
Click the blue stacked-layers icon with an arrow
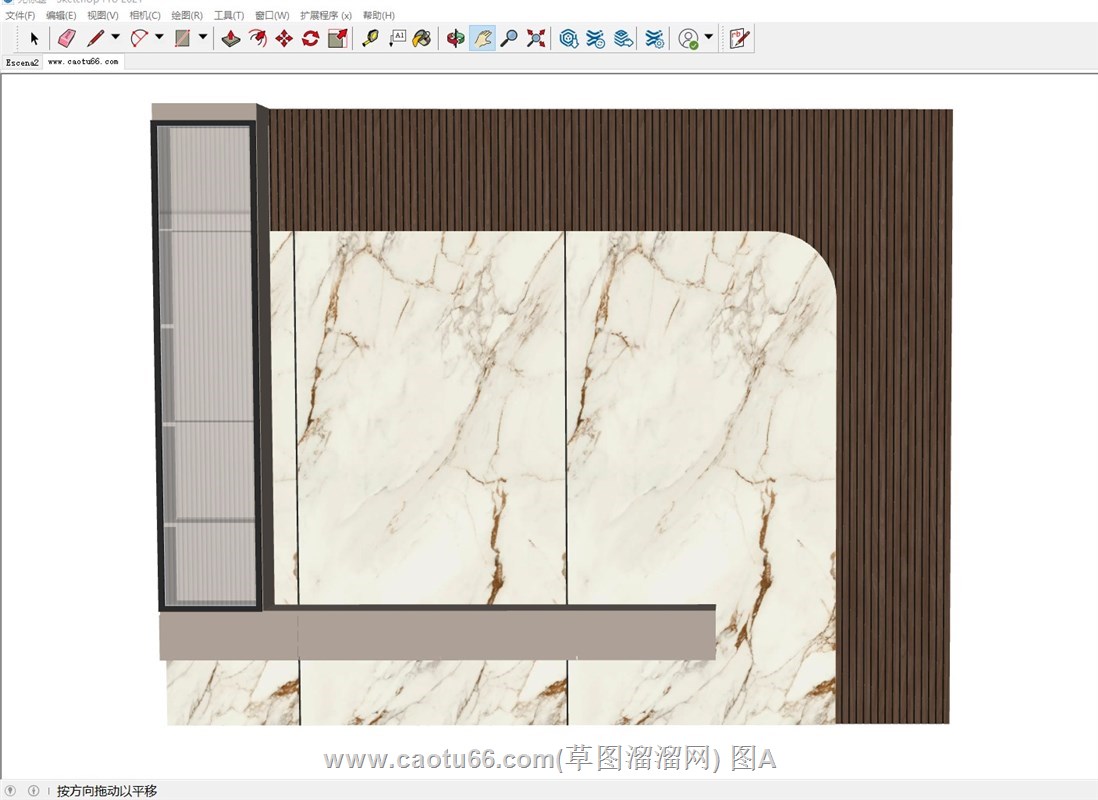point(623,39)
